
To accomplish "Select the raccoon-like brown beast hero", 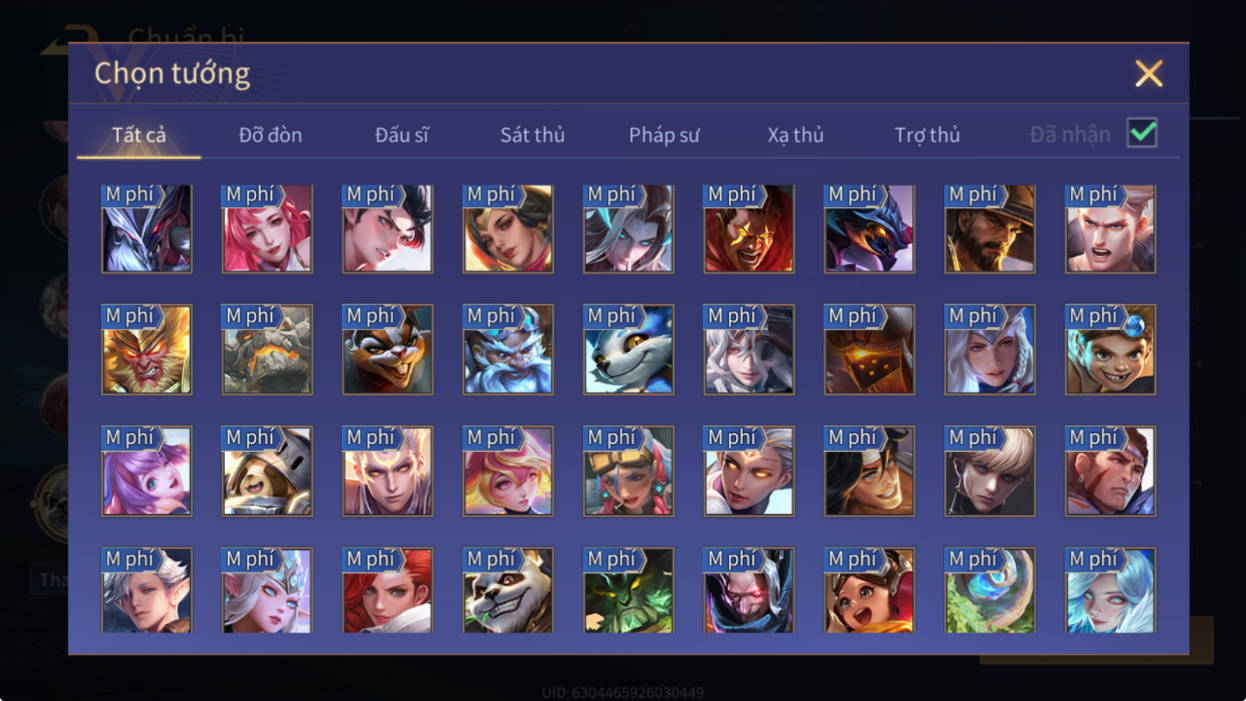I will 388,349.
